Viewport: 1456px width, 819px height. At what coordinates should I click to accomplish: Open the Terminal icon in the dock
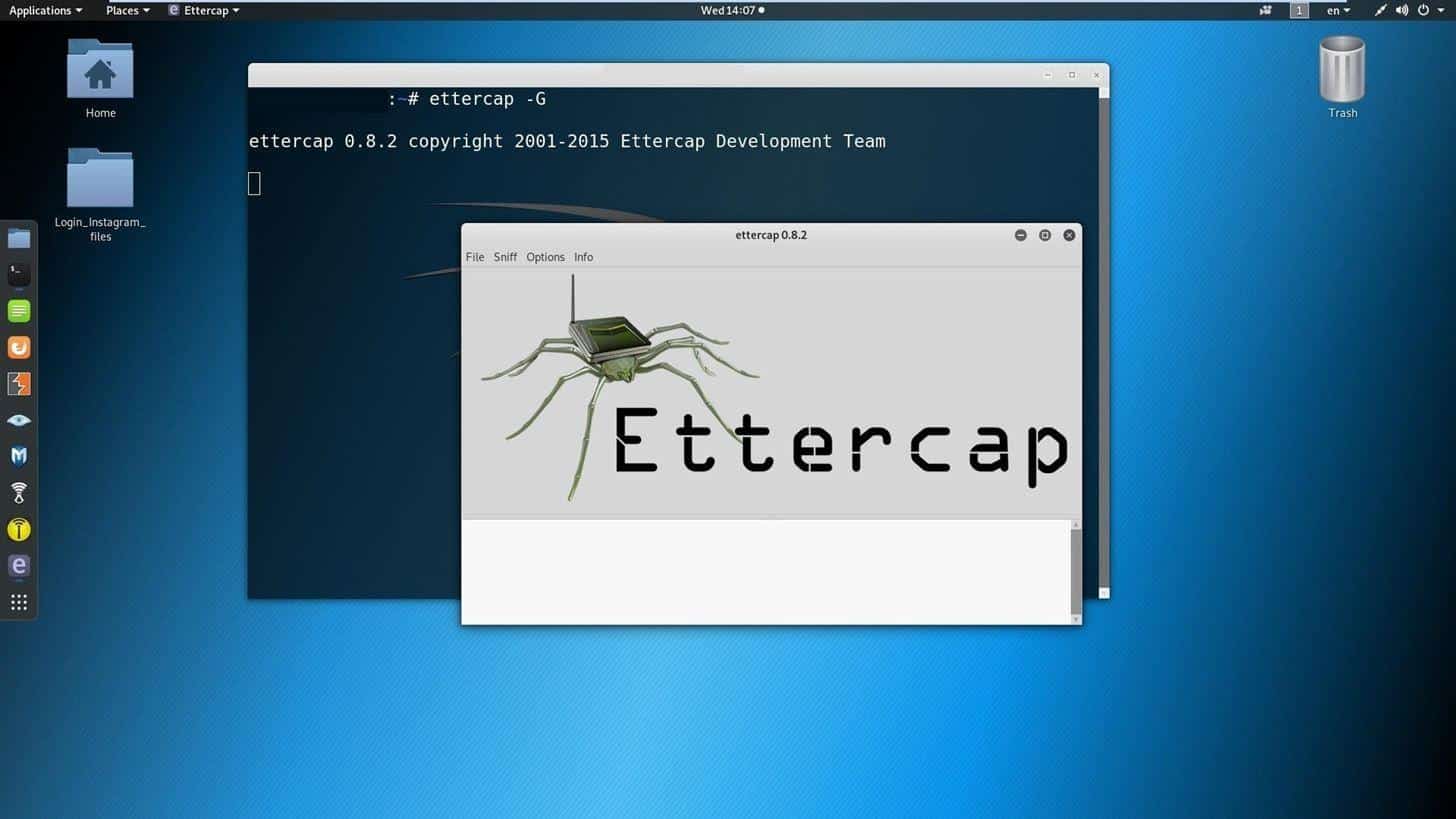[x=19, y=274]
